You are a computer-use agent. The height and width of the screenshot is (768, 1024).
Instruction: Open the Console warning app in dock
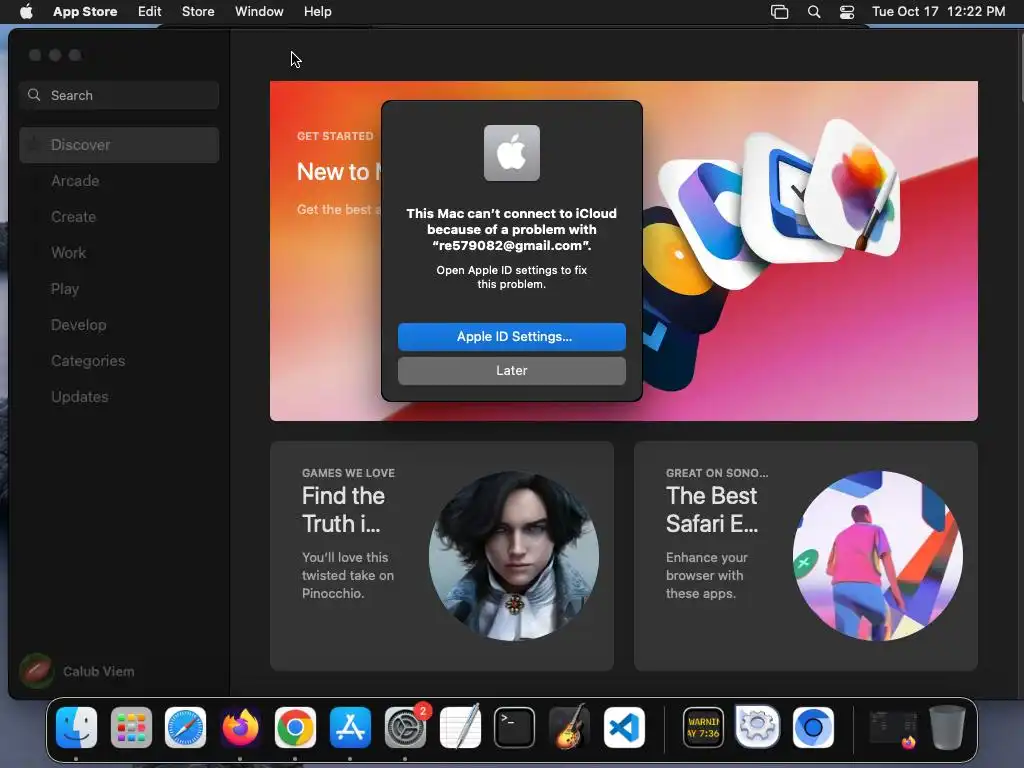pyautogui.click(x=703, y=727)
